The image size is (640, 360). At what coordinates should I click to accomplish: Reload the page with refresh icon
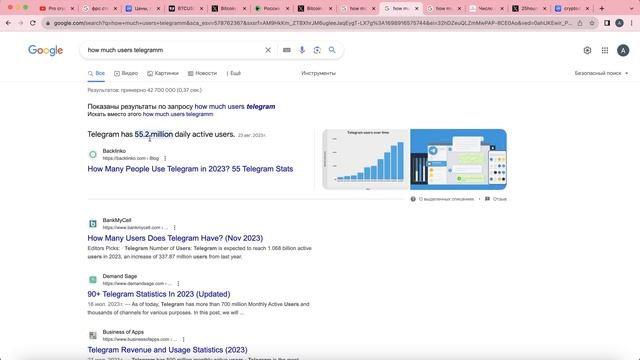tap(33, 23)
